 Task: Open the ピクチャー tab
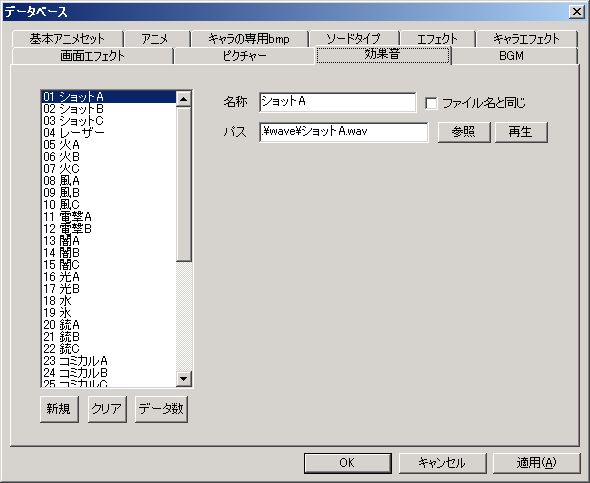(244, 56)
